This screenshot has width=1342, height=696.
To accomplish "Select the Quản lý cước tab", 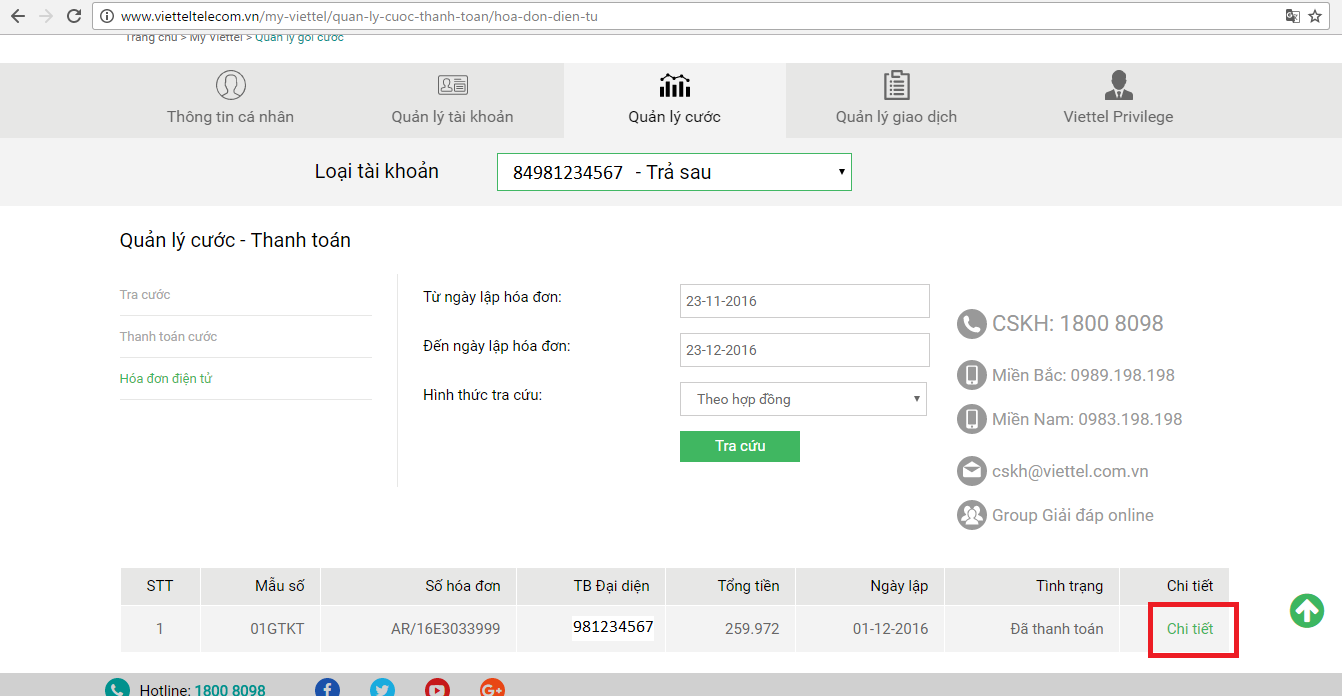I will pyautogui.click(x=675, y=100).
